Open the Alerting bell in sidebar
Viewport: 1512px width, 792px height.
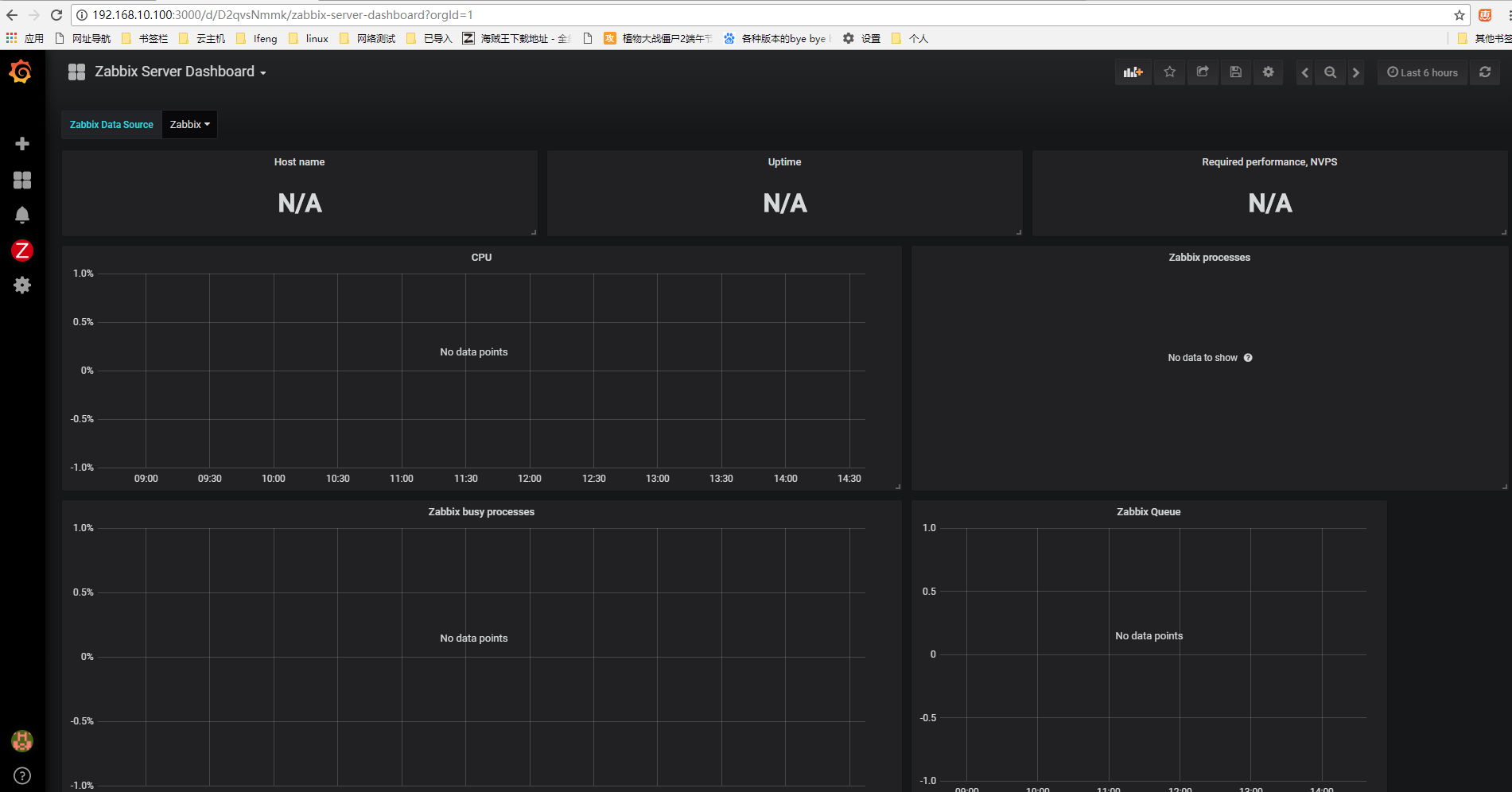22,215
